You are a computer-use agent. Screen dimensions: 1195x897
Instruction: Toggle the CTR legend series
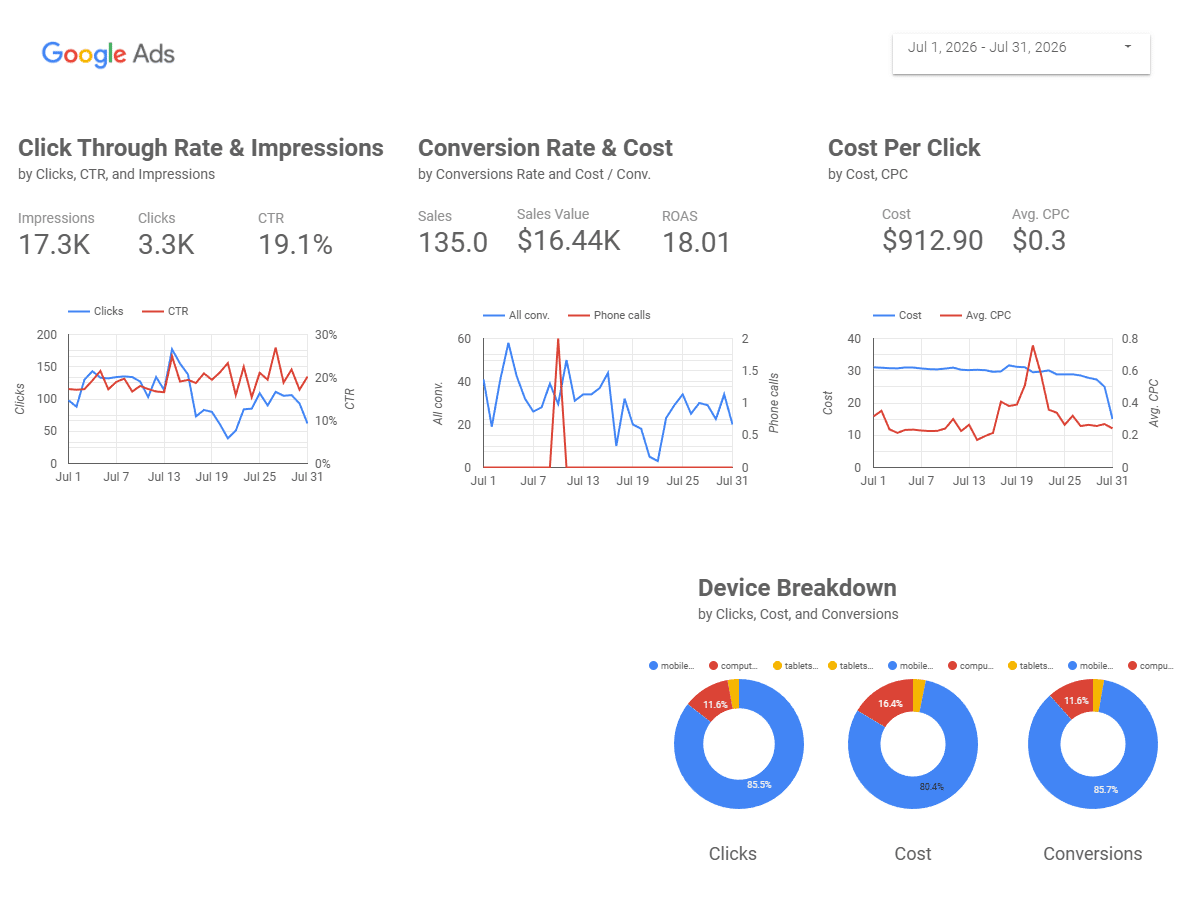coord(165,311)
